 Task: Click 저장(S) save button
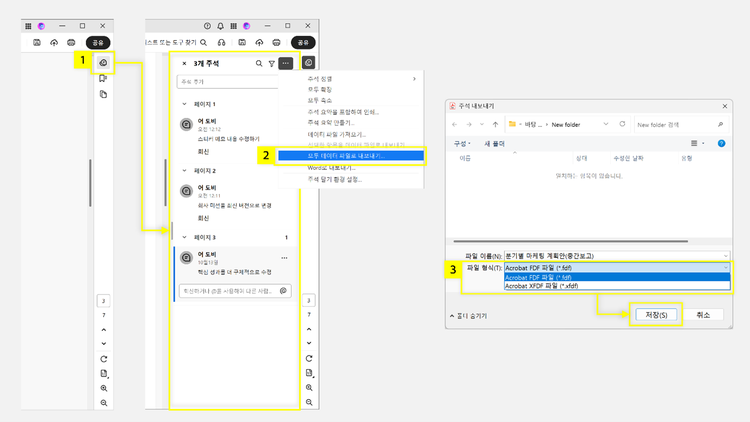pyautogui.click(x=656, y=315)
